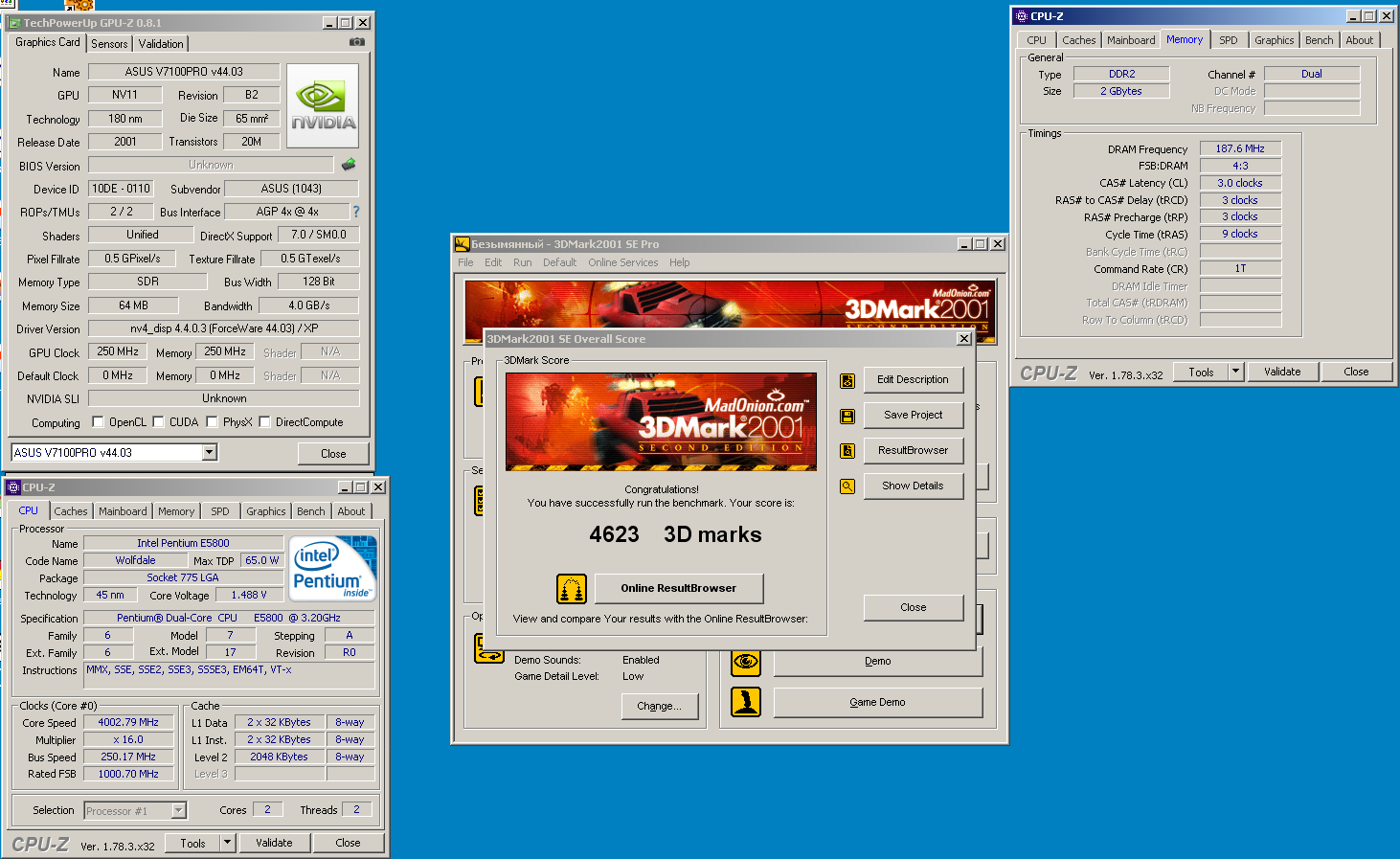Enable the OpenCL checkbox

[98, 422]
